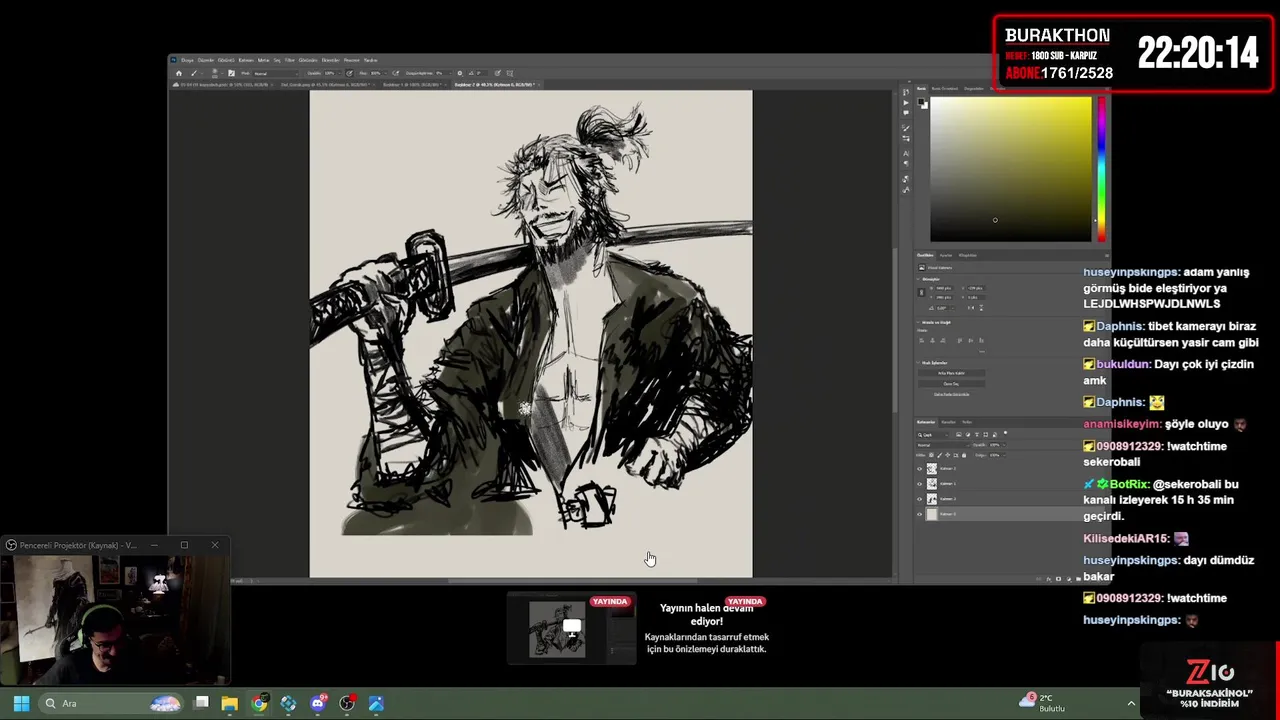Hide the selected bottom layer's eye icon
The height and width of the screenshot is (720, 1280).
920,514
